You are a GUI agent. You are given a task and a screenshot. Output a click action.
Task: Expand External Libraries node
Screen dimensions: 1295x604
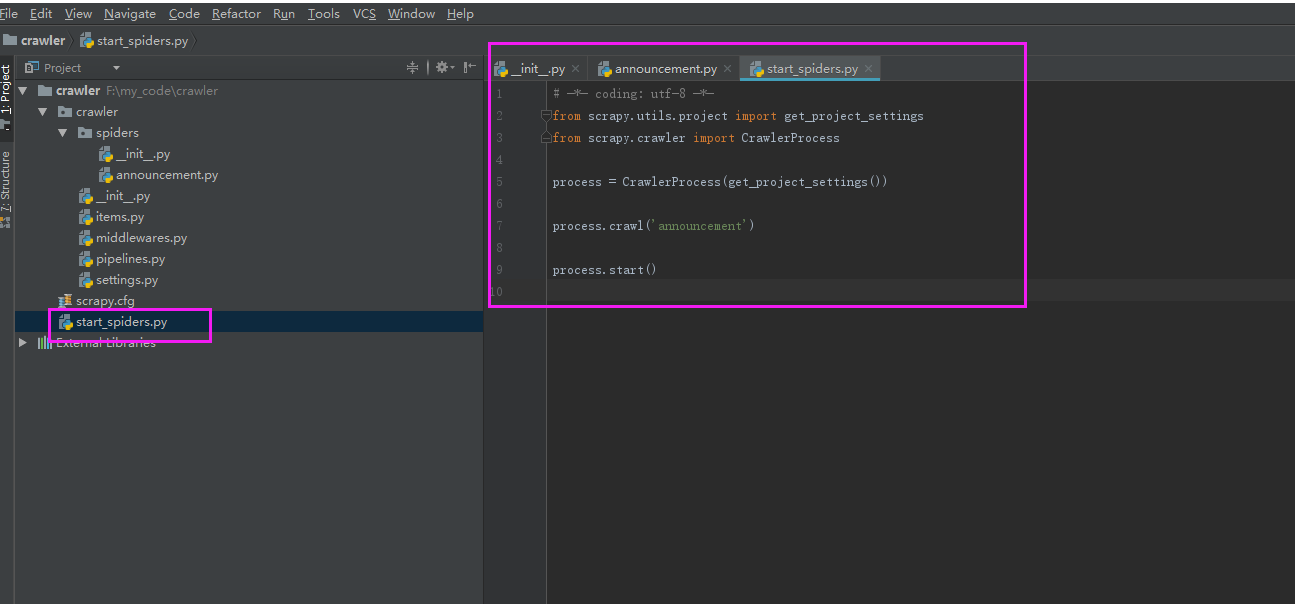pos(23,343)
